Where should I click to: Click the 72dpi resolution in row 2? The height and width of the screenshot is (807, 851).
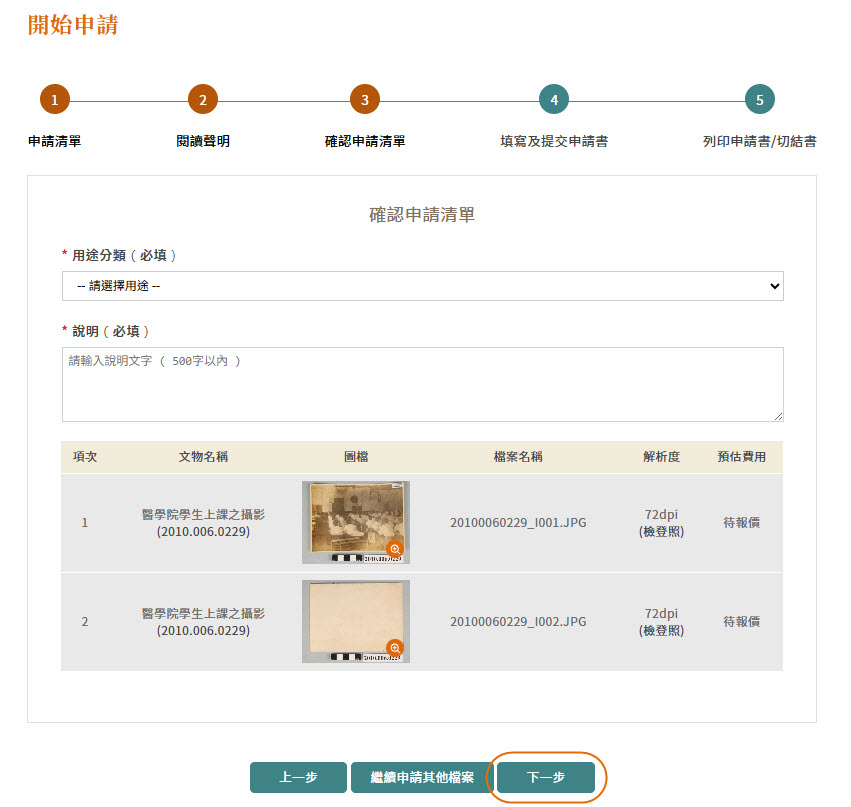click(661, 613)
